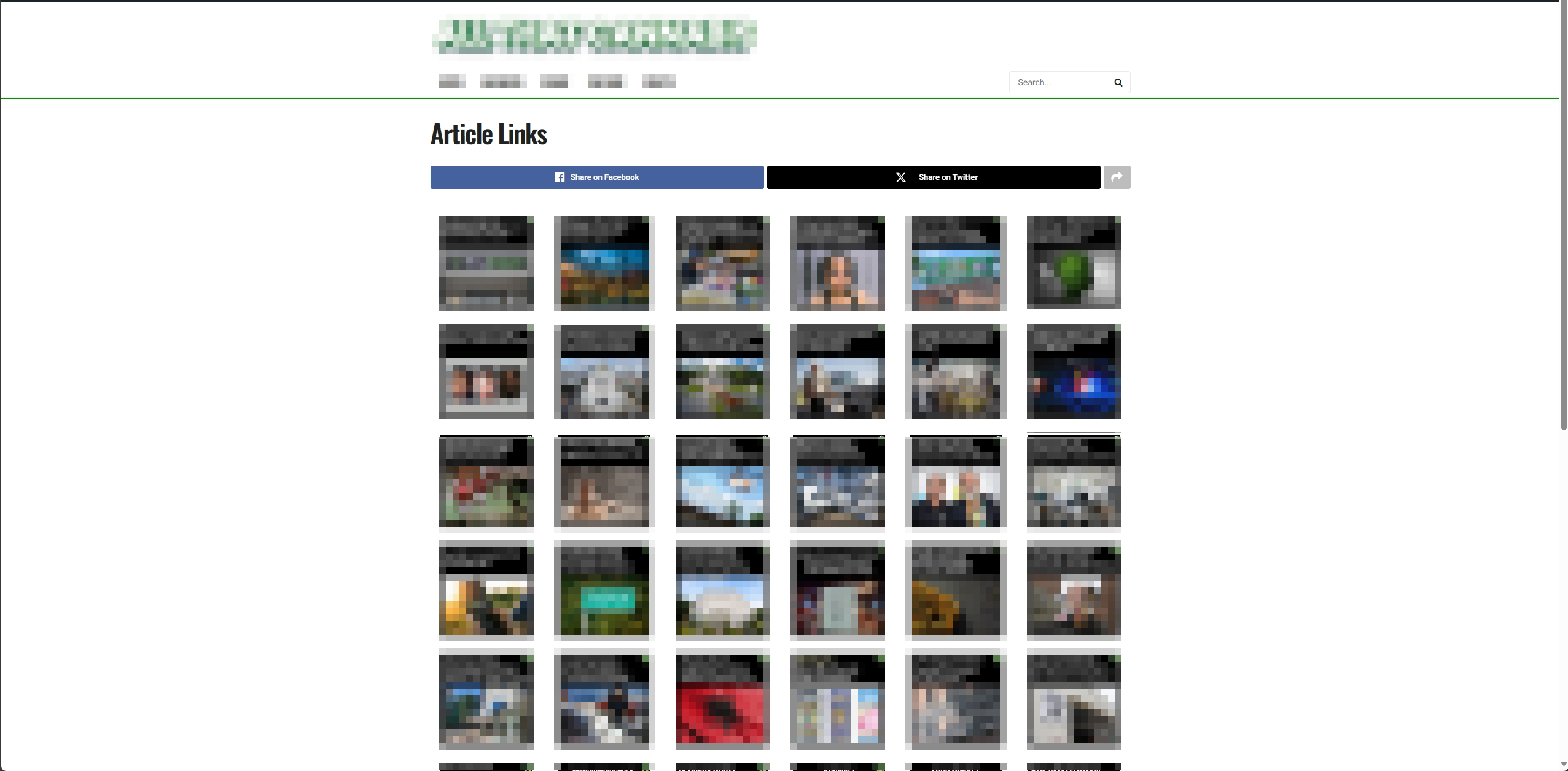The image size is (1568, 771).
Task: Click the Facebook icon in share button
Action: coord(557,177)
